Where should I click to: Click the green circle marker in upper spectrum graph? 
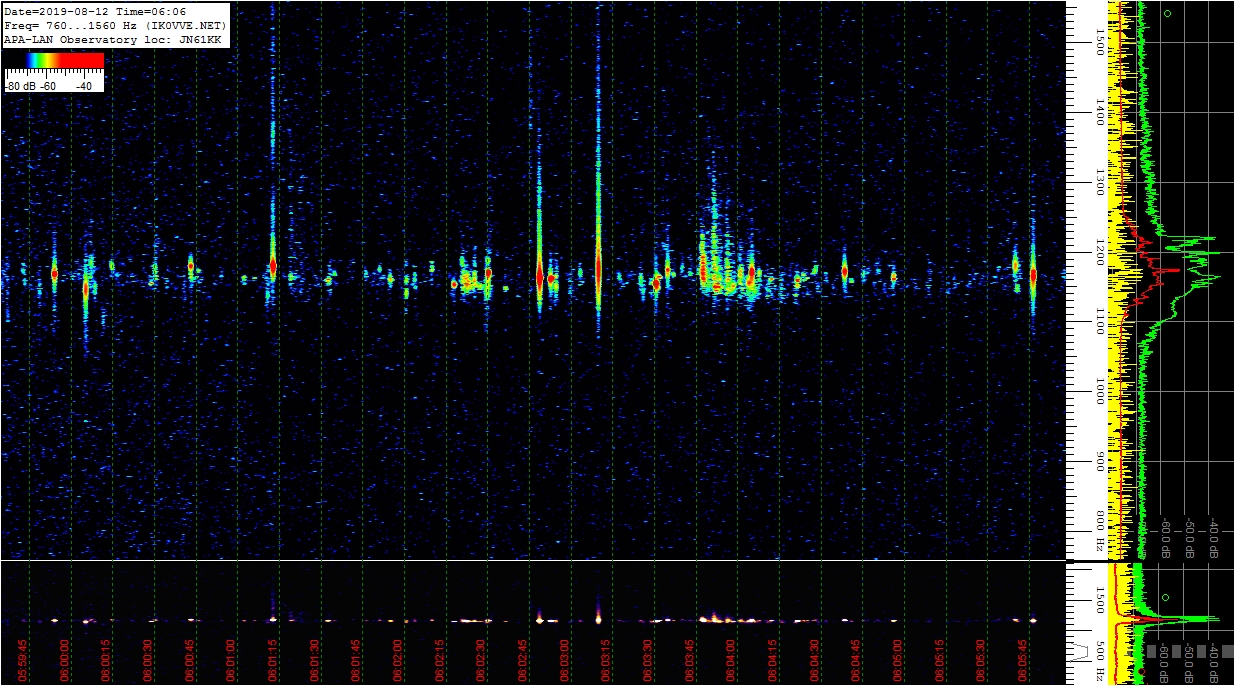[1166, 14]
